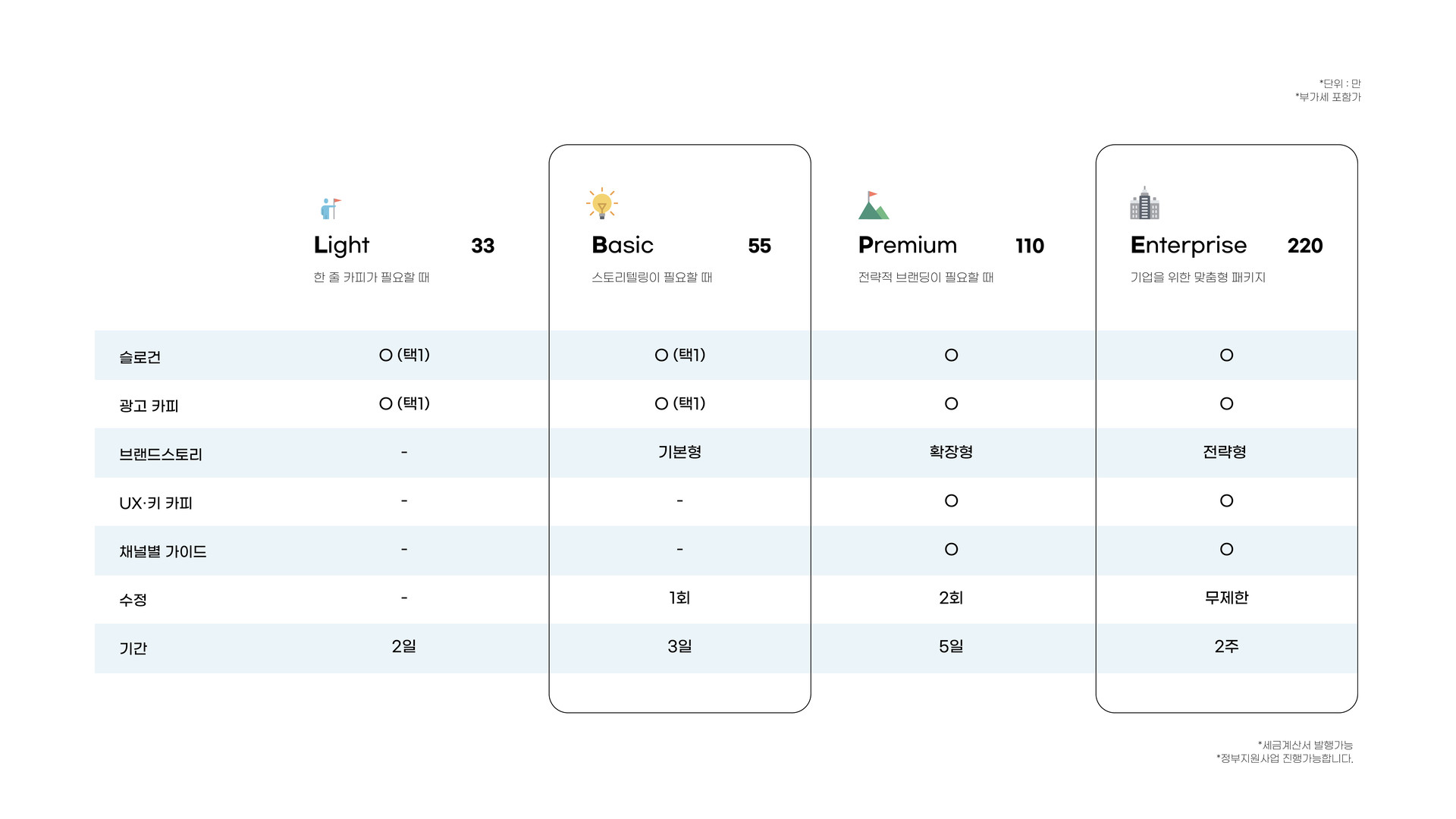Click the Enterprise plan building icon

[x=1144, y=203]
